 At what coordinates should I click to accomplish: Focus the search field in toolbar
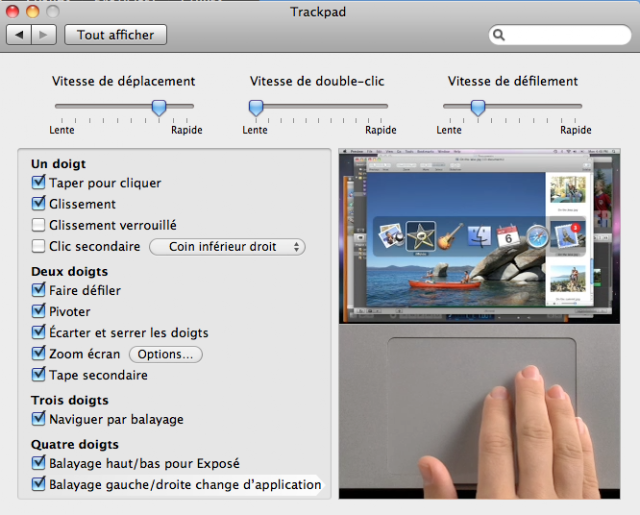pos(560,35)
